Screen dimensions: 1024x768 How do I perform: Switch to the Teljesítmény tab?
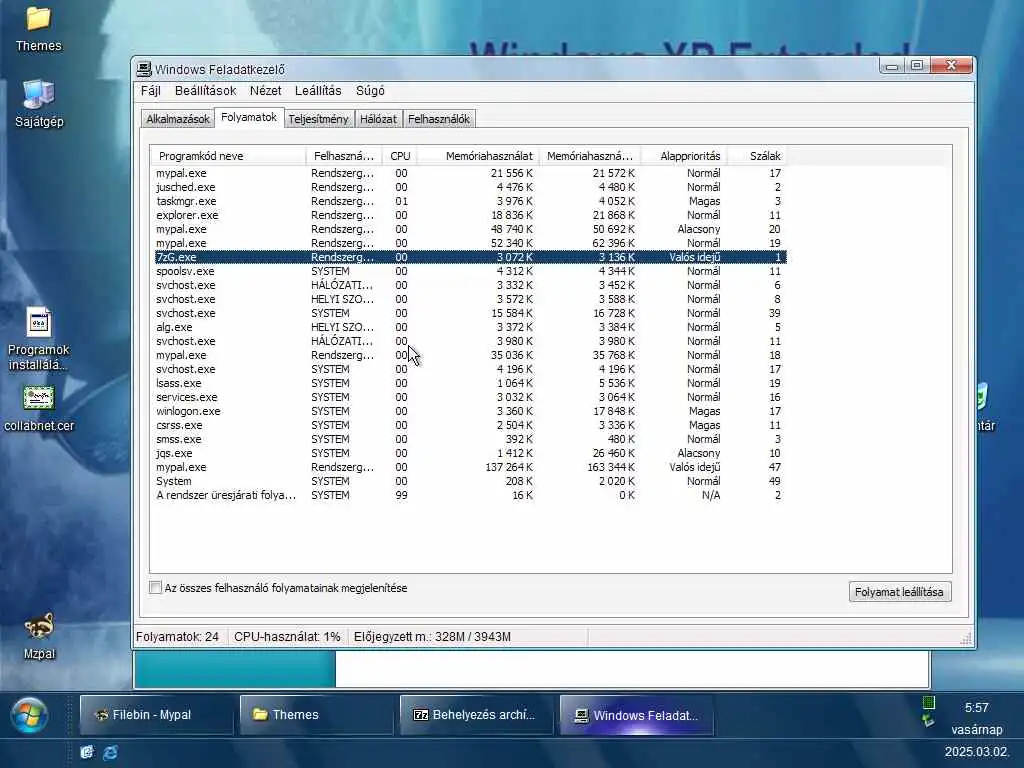[319, 119]
